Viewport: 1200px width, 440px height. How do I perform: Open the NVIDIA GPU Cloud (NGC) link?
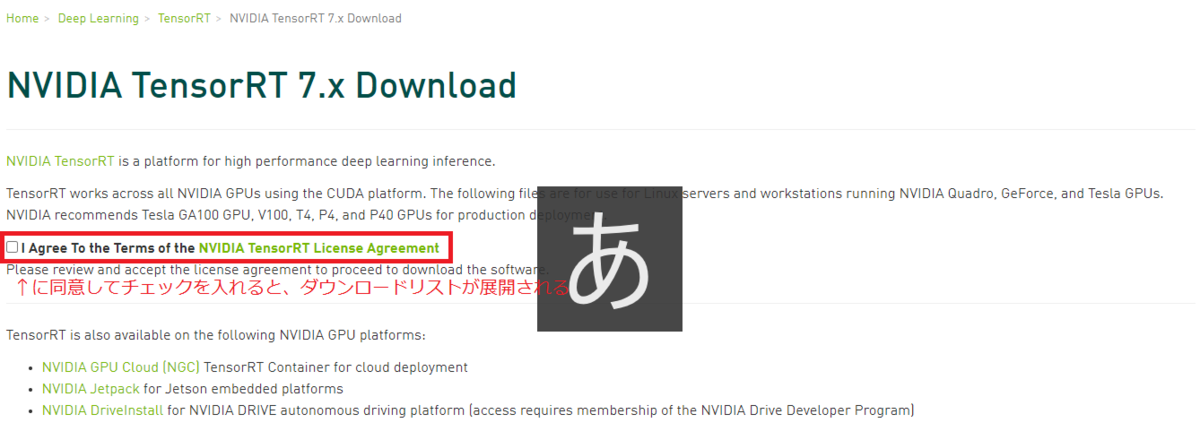click(x=121, y=367)
